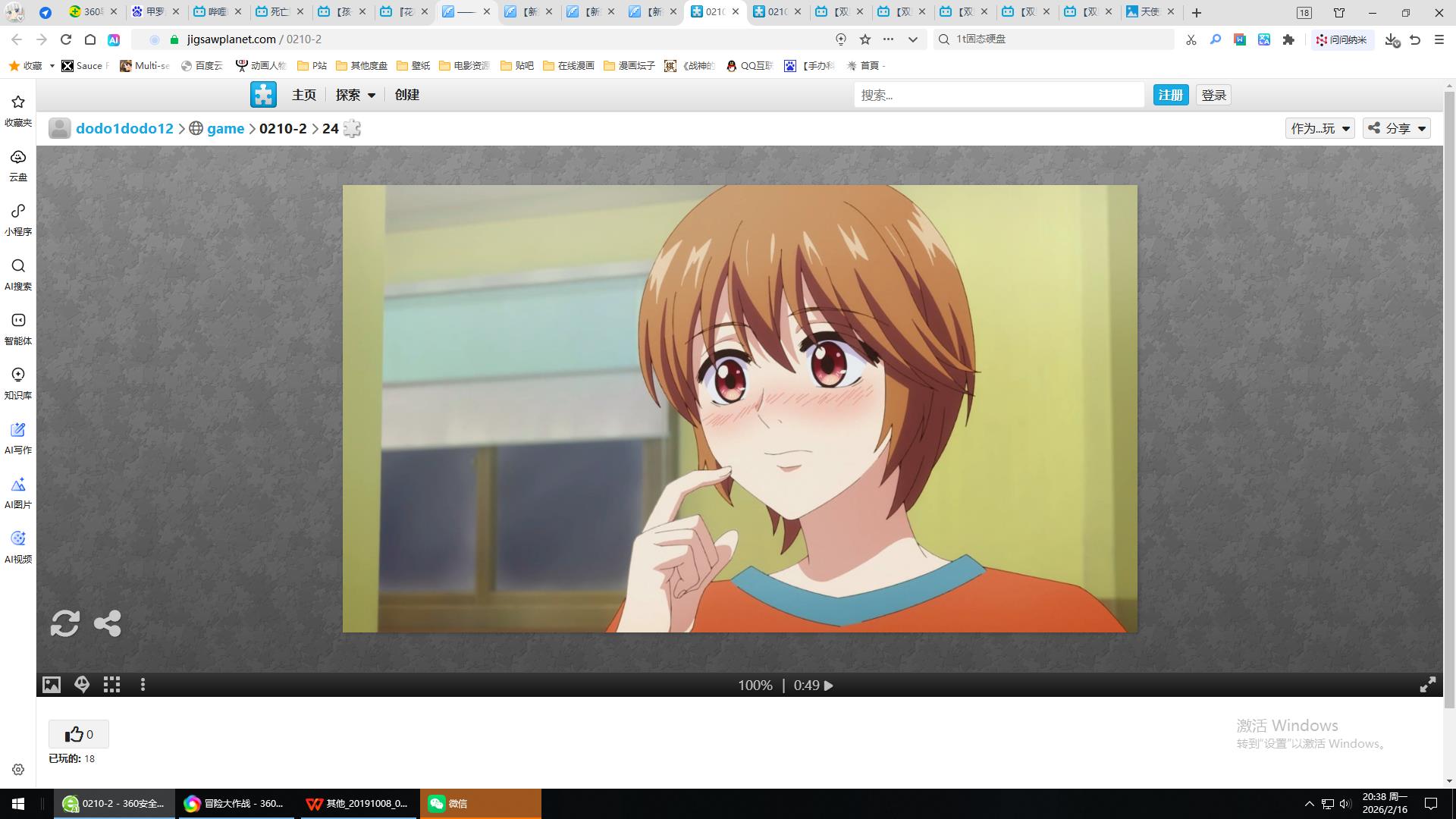Open the dodo1dodo12 user profile link

[124, 129]
